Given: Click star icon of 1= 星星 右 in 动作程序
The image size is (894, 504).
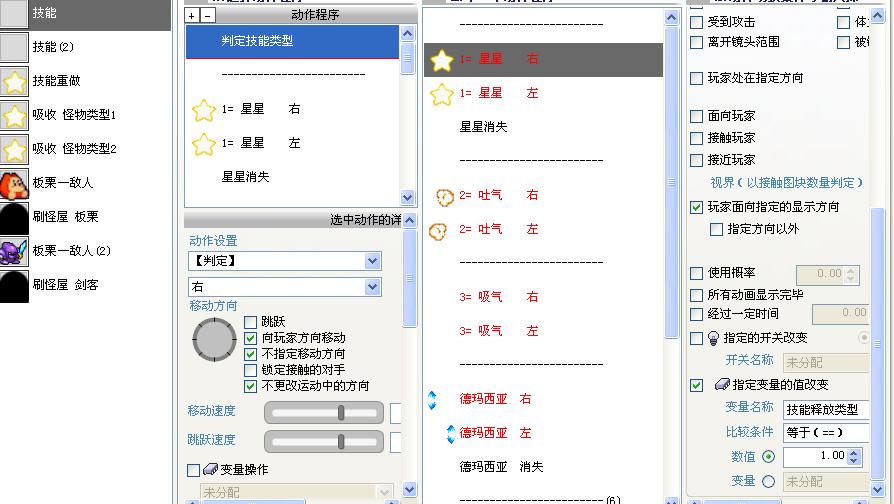Looking at the screenshot, I should (x=204, y=109).
